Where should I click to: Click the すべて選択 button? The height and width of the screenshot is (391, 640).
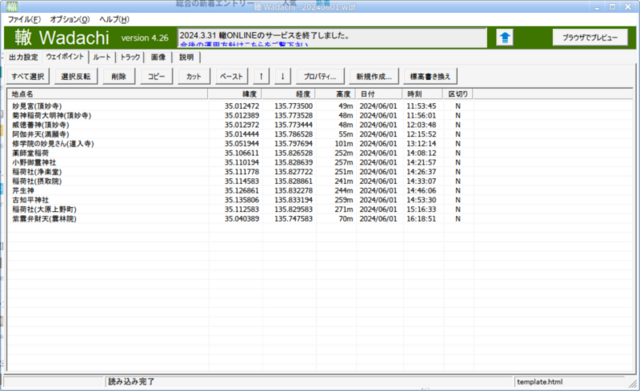point(28,76)
